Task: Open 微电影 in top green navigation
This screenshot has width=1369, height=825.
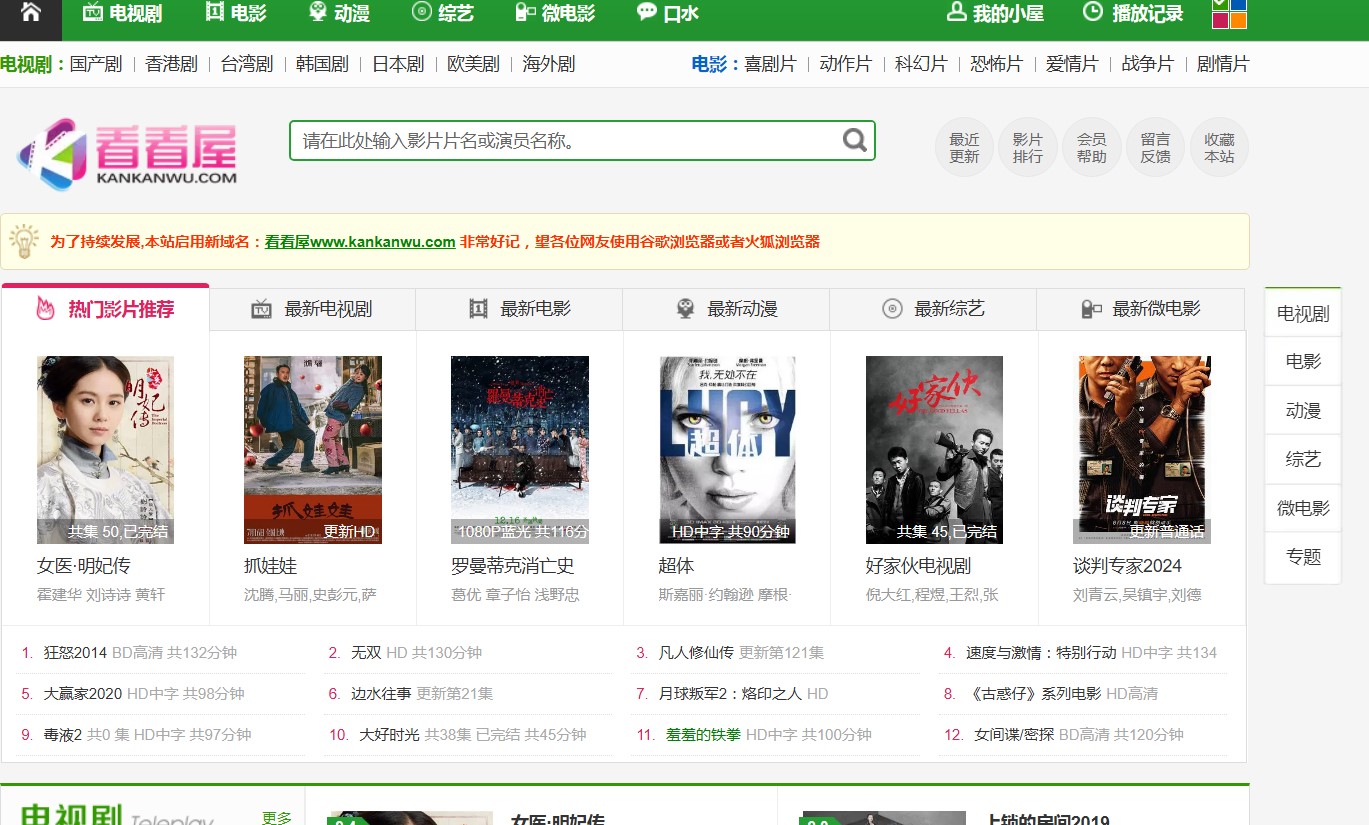Action: click(x=555, y=13)
